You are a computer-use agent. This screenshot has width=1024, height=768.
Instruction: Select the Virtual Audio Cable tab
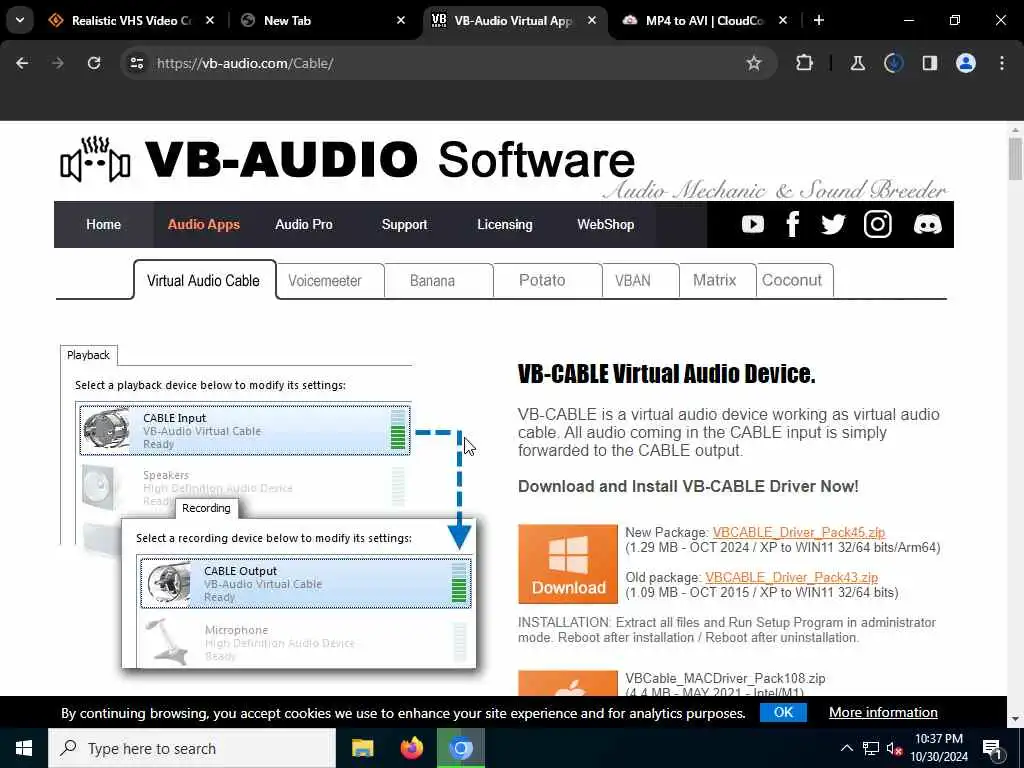pyautogui.click(x=204, y=281)
